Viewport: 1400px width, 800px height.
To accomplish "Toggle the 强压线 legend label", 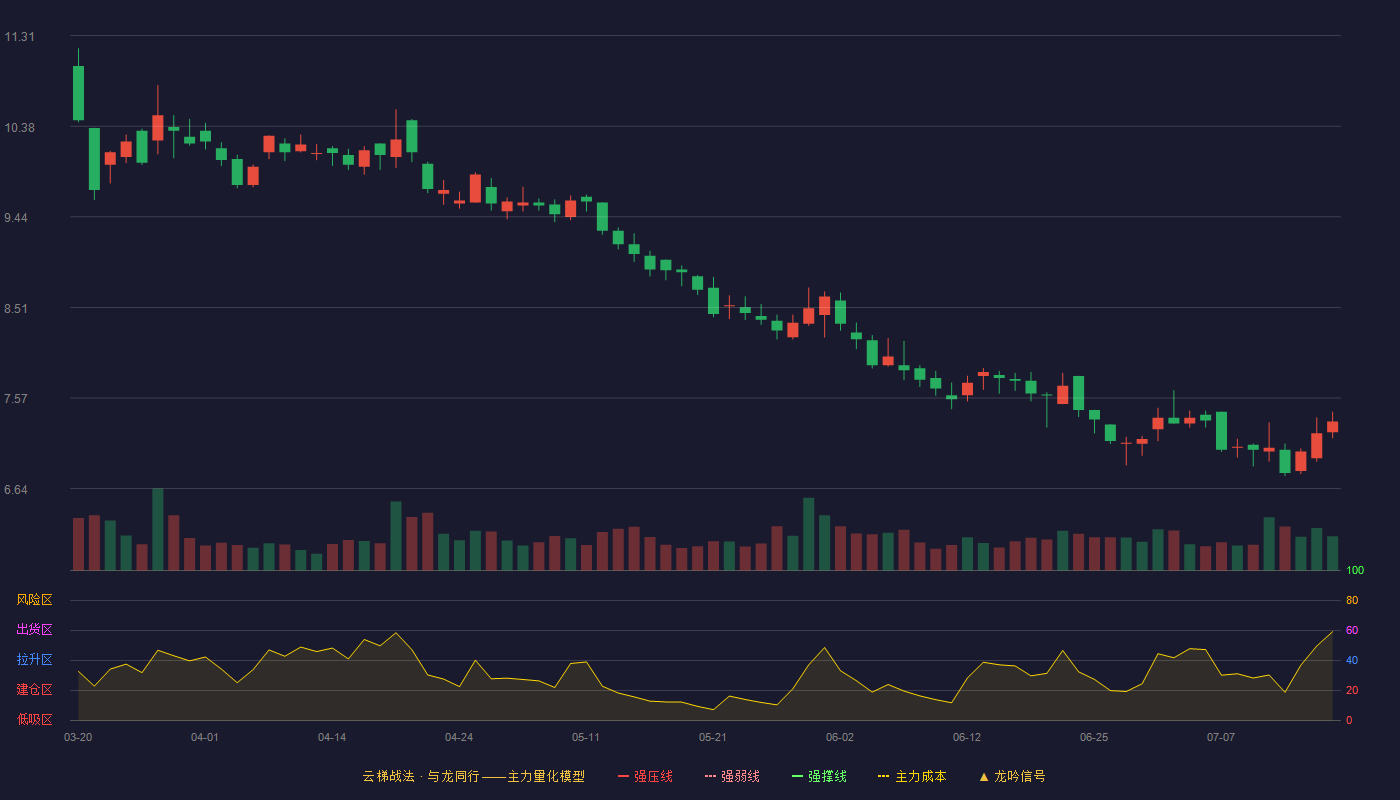I will (653, 776).
